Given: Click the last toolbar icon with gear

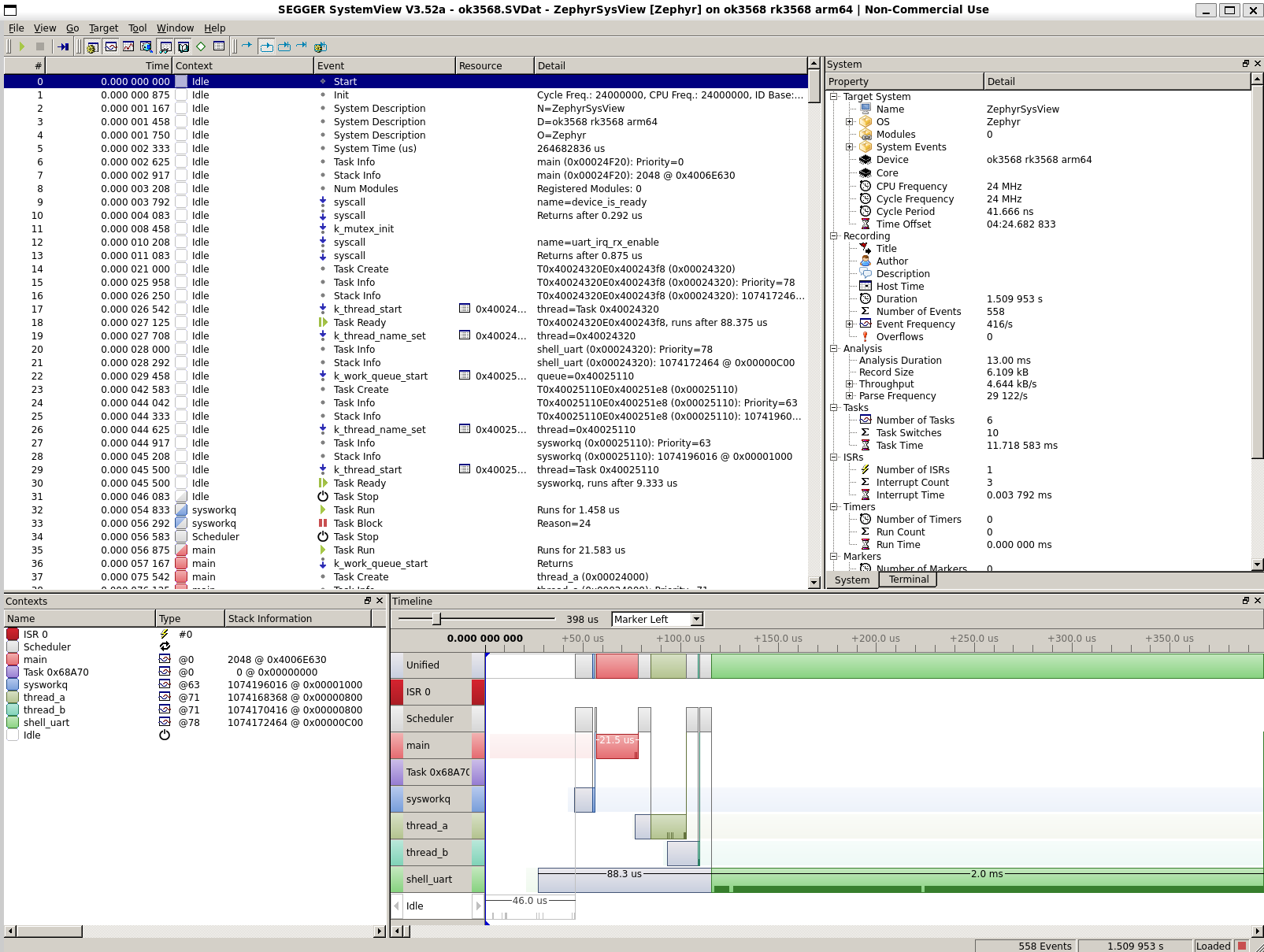Looking at the screenshot, I should click(321, 46).
